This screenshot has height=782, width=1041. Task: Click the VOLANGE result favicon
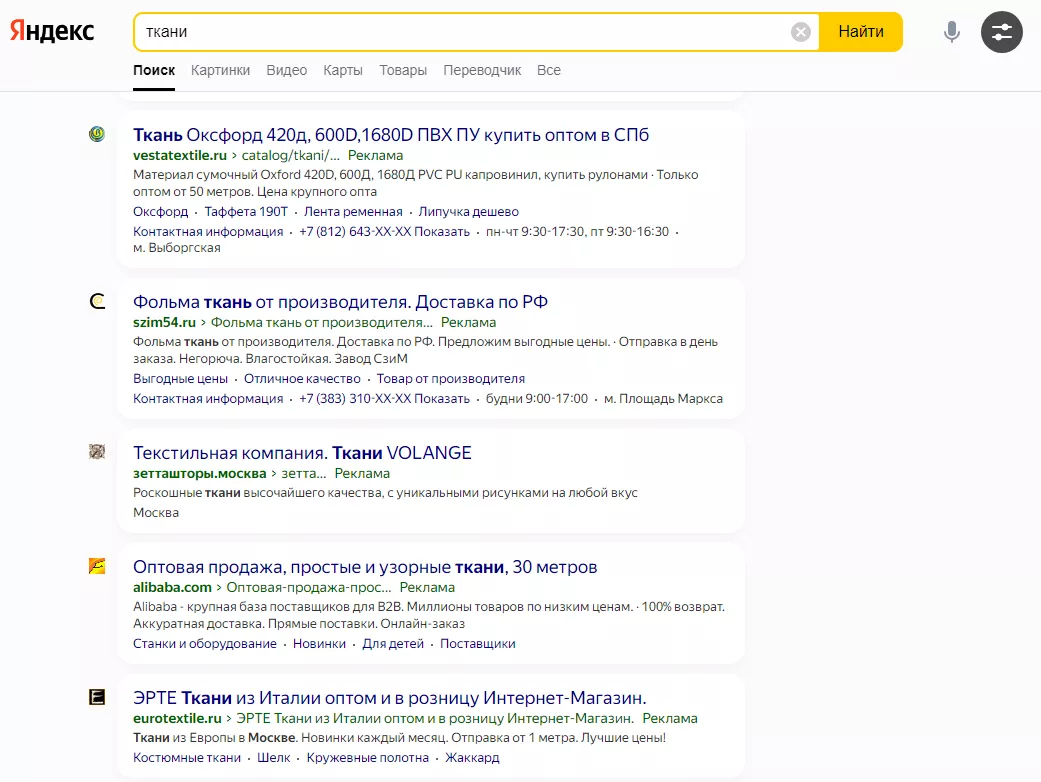click(x=97, y=452)
